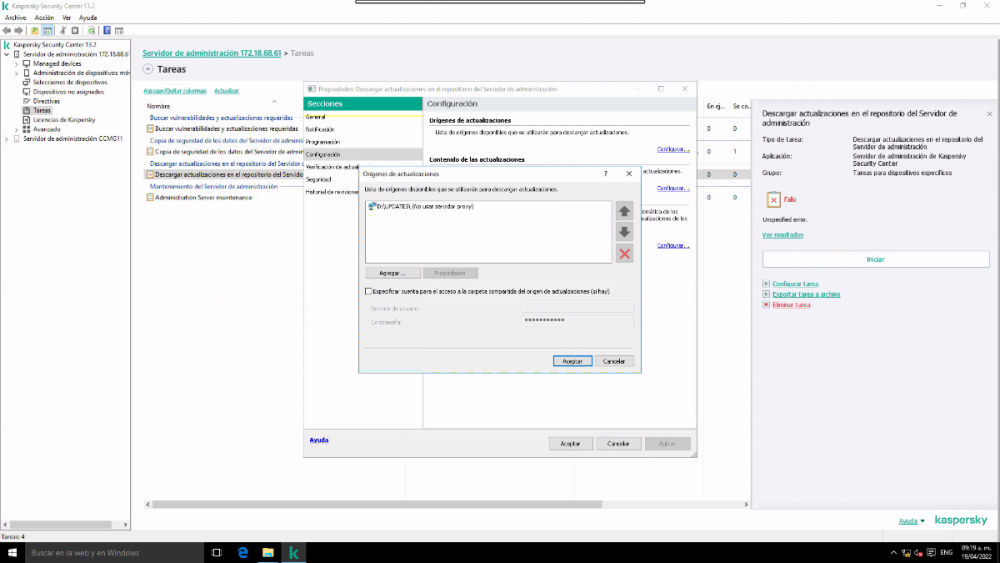1000x563 pixels.
Task: Open the Ver menu
Action: 66,18
